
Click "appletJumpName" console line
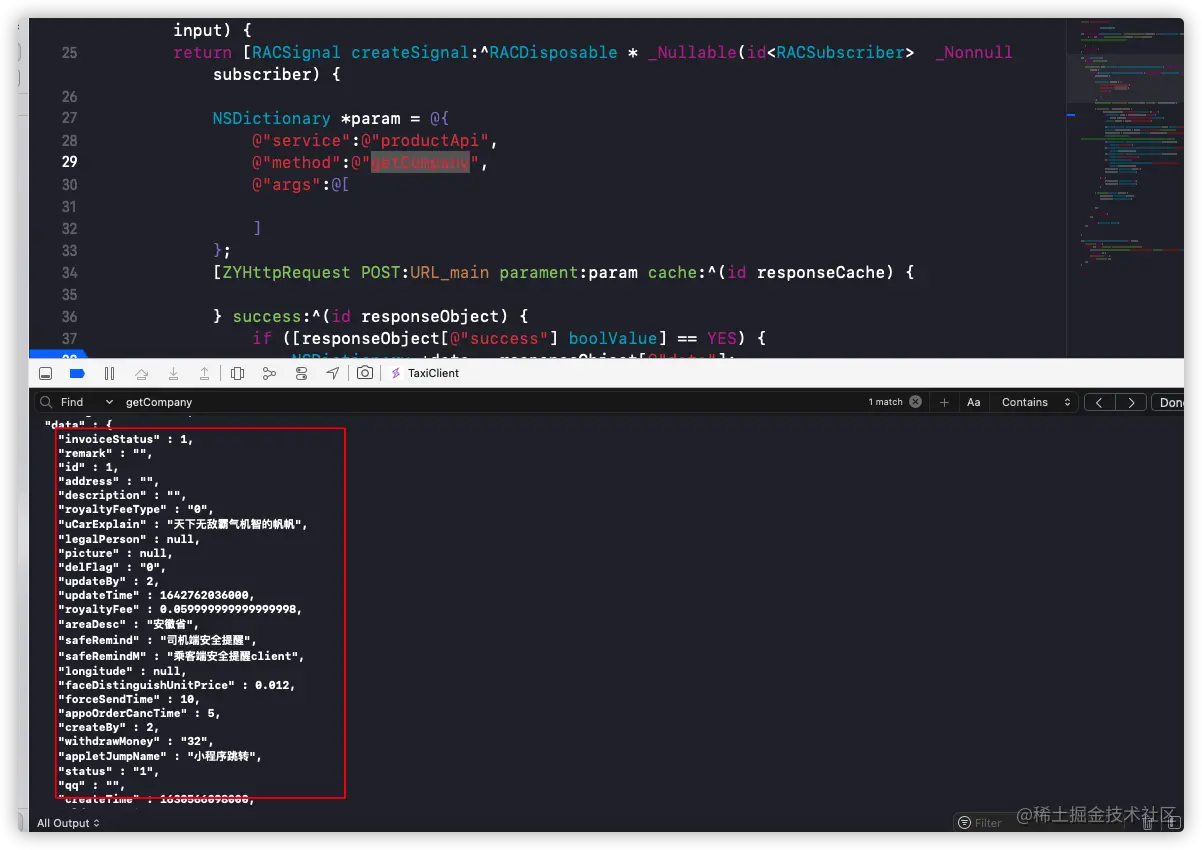coord(160,756)
